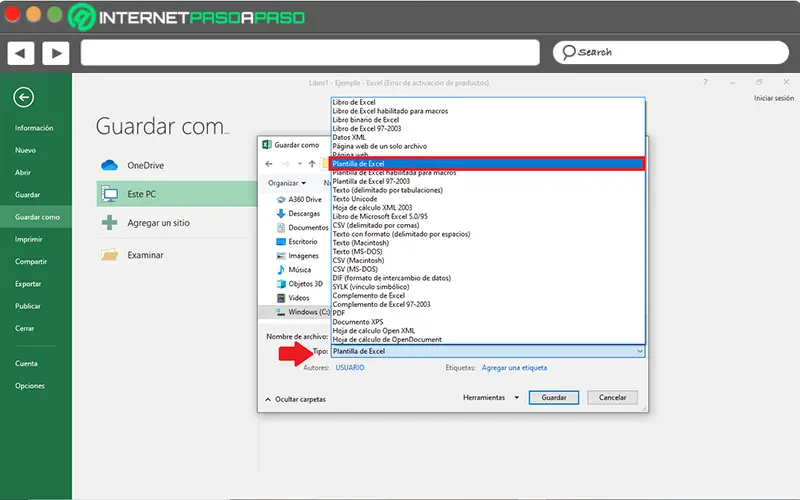Viewport: 800px width, 500px height.
Task: Choose Complemento de Excel type
Action: click(488, 295)
